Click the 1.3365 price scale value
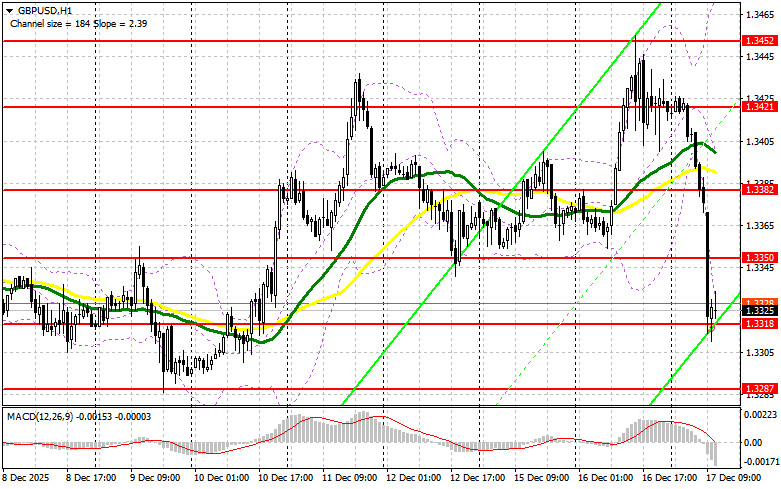781x489 pixels. click(x=760, y=226)
